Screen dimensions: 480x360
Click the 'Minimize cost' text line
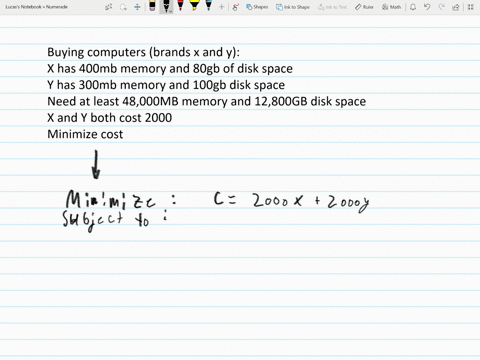pos(85,134)
